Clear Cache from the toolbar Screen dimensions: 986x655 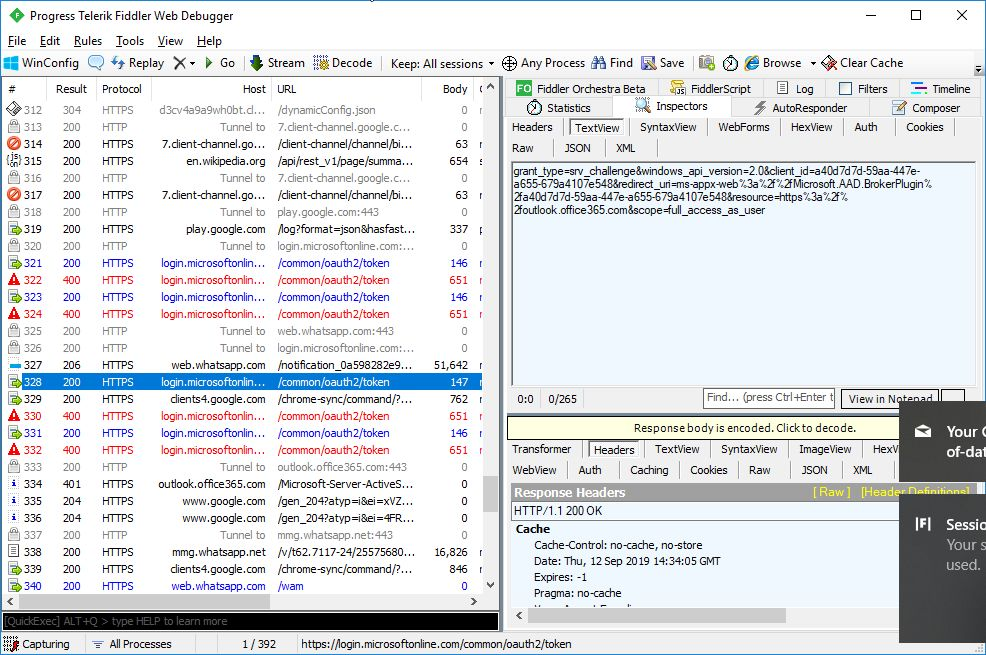pos(862,63)
